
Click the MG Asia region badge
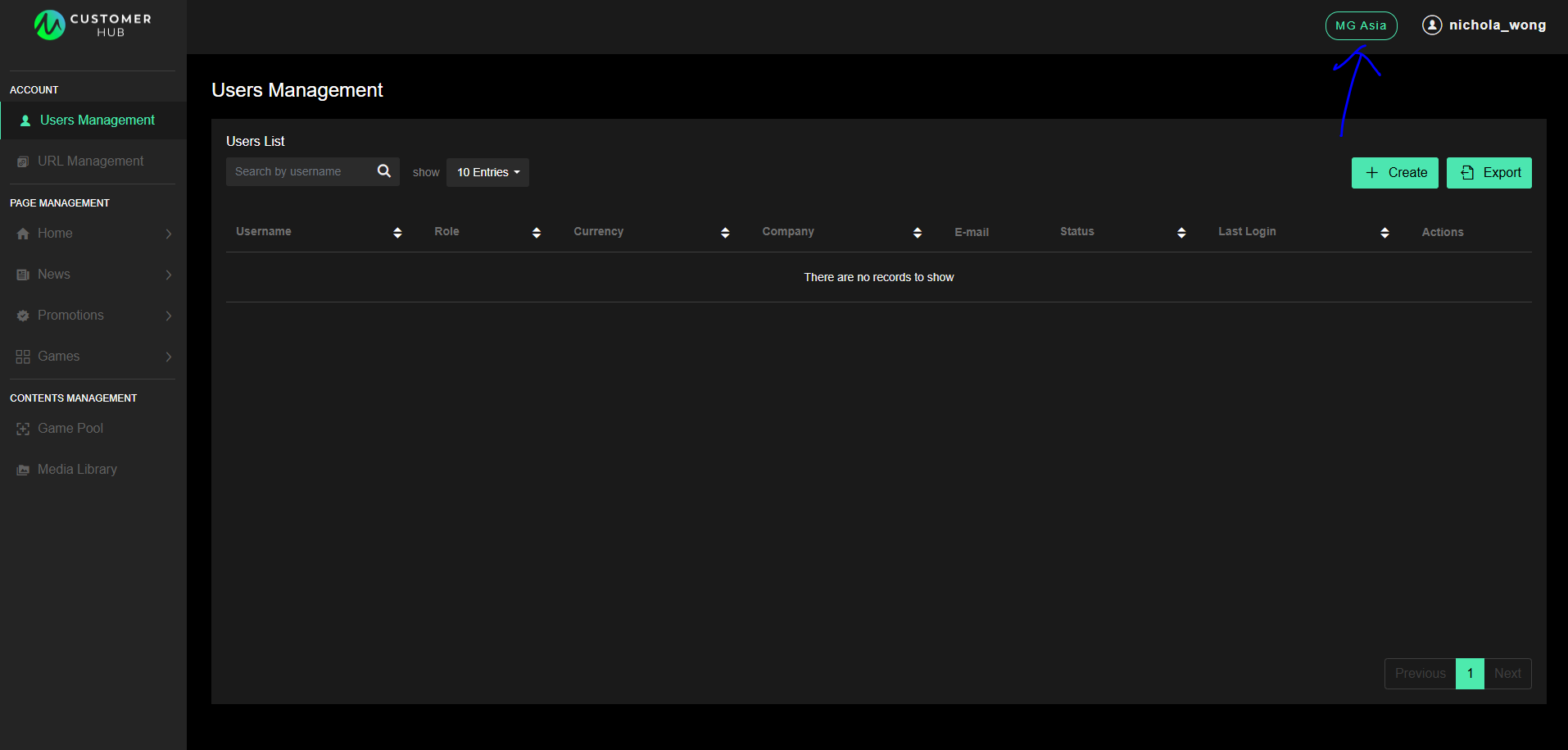(1361, 25)
